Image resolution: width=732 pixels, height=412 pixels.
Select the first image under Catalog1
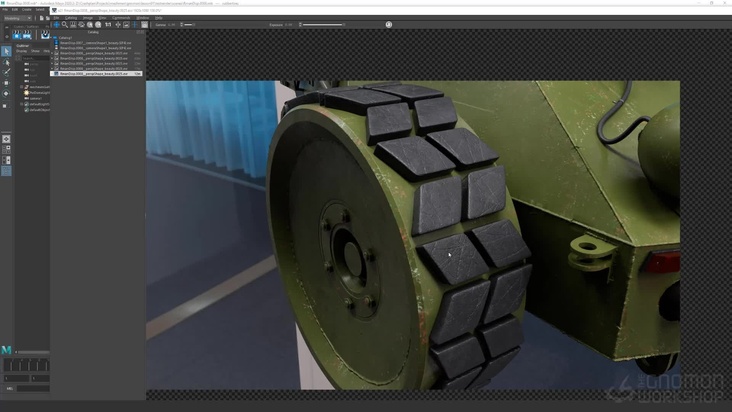point(96,43)
